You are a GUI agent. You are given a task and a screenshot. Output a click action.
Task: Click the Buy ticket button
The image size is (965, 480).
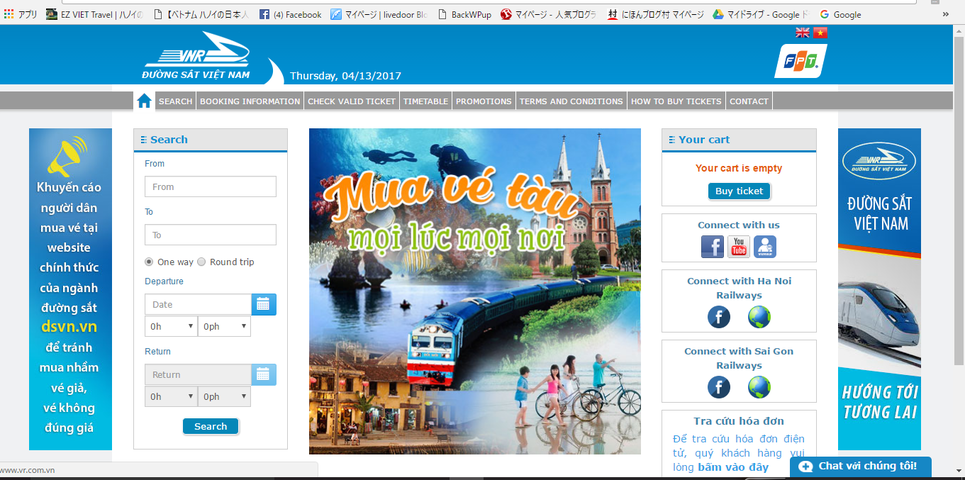coord(739,191)
